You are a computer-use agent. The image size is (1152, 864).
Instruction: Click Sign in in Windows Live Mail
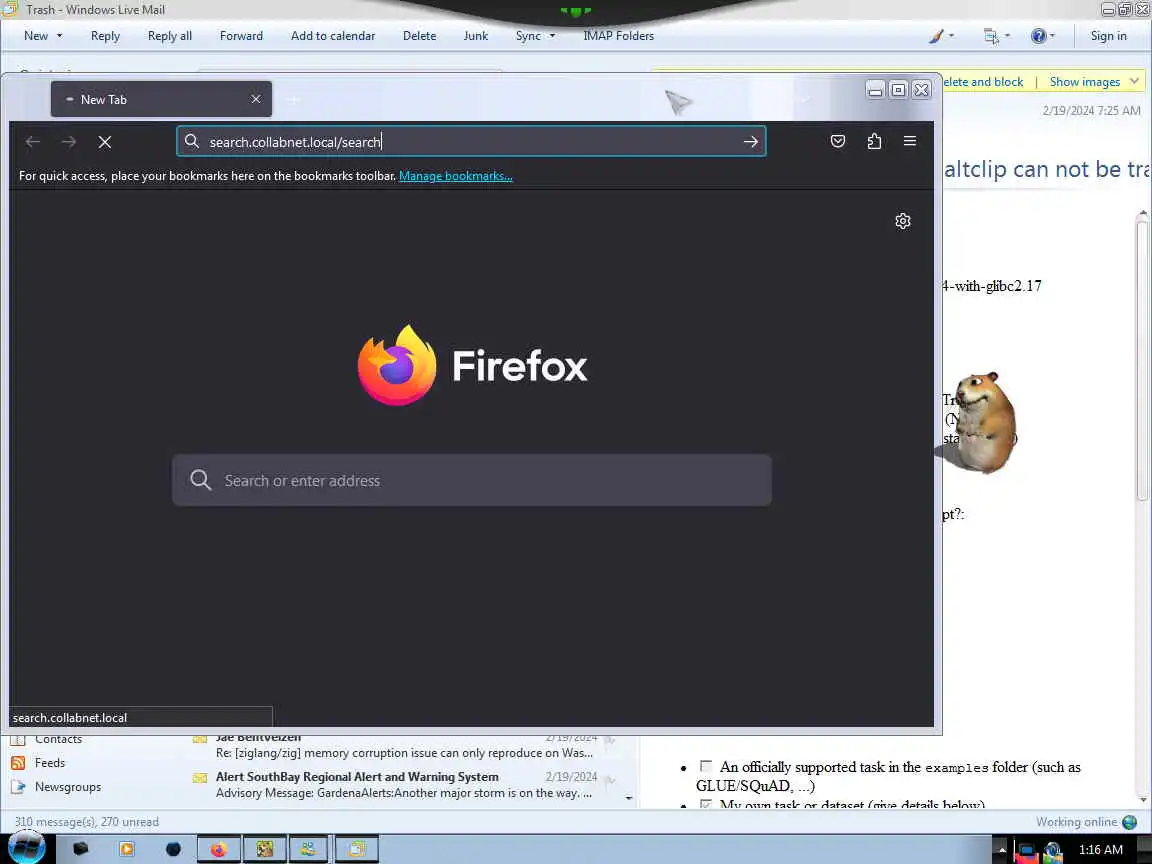click(1108, 35)
